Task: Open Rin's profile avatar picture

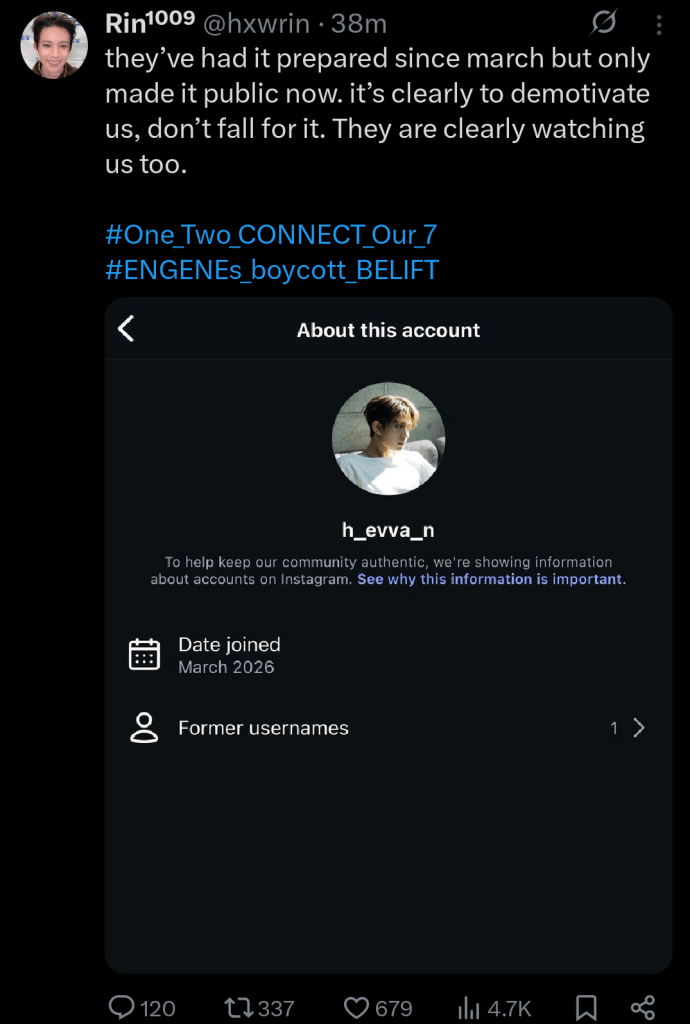Action: pos(54,45)
